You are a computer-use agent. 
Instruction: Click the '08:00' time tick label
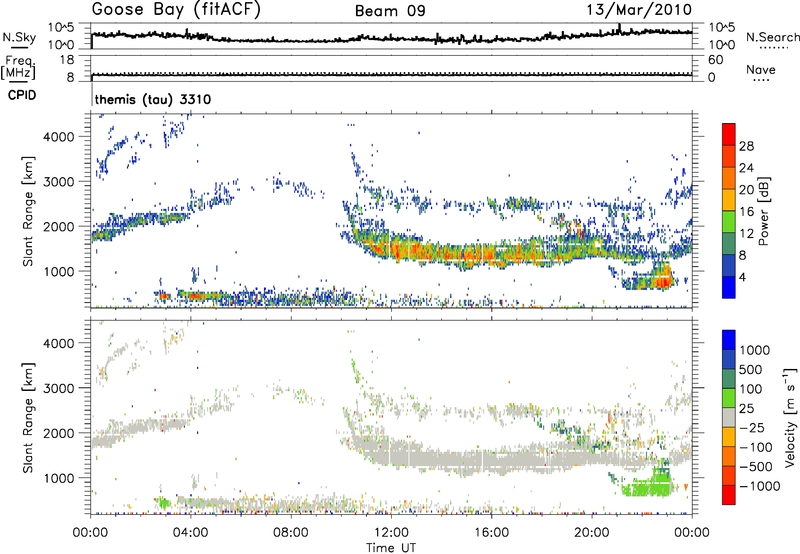tap(291, 533)
